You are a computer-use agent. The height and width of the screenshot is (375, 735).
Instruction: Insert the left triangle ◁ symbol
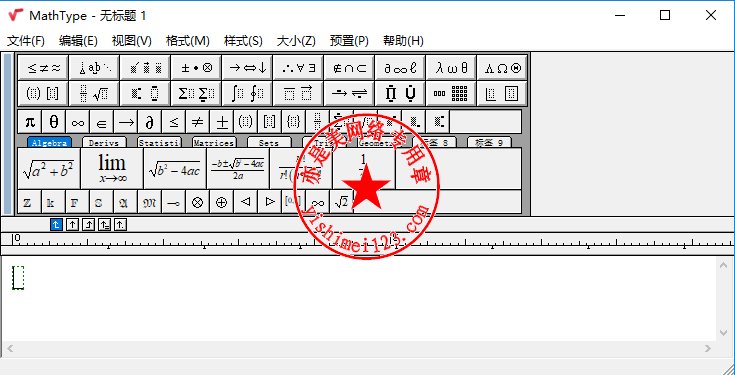pos(245,202)
